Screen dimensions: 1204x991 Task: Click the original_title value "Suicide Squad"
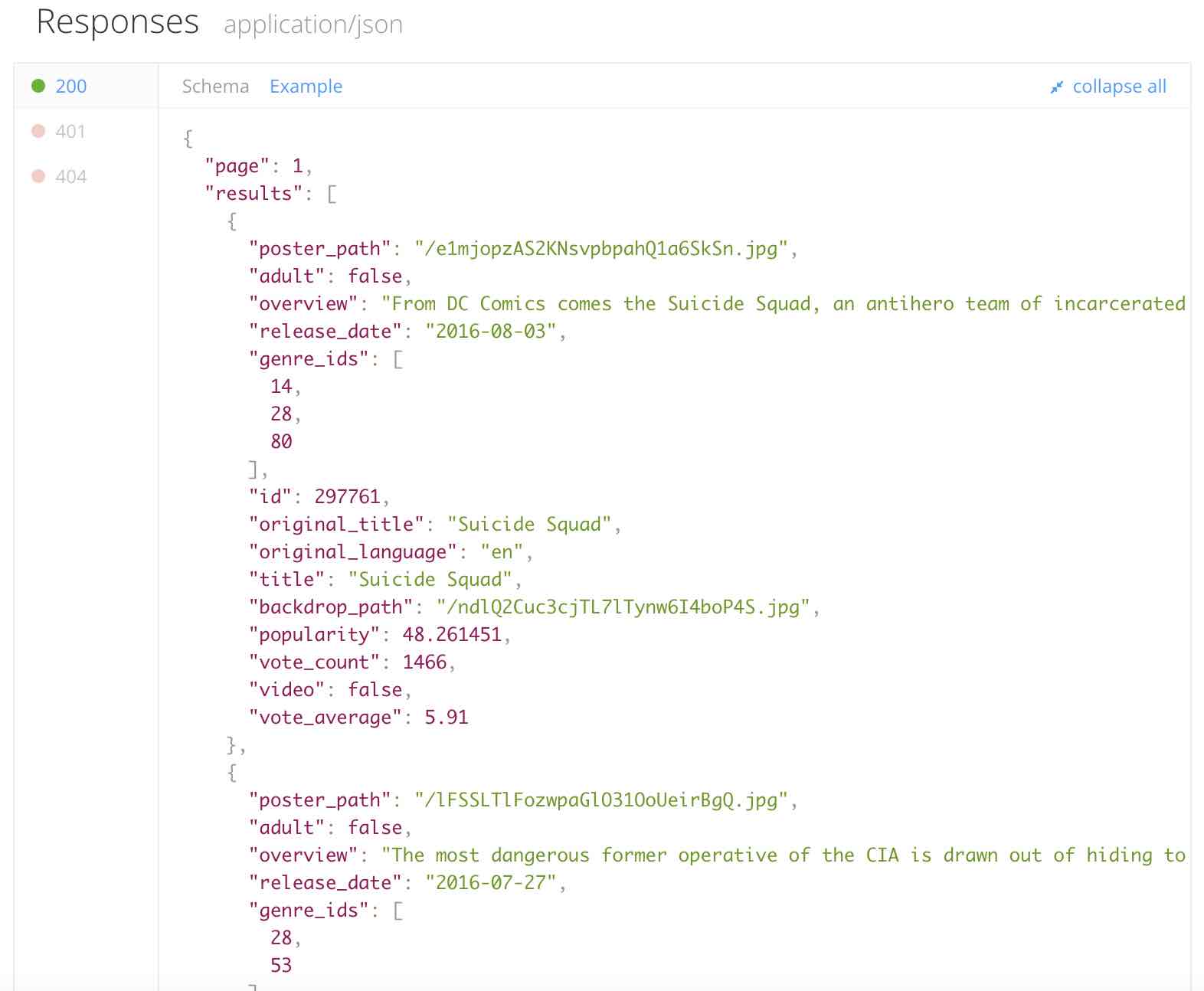529,525
